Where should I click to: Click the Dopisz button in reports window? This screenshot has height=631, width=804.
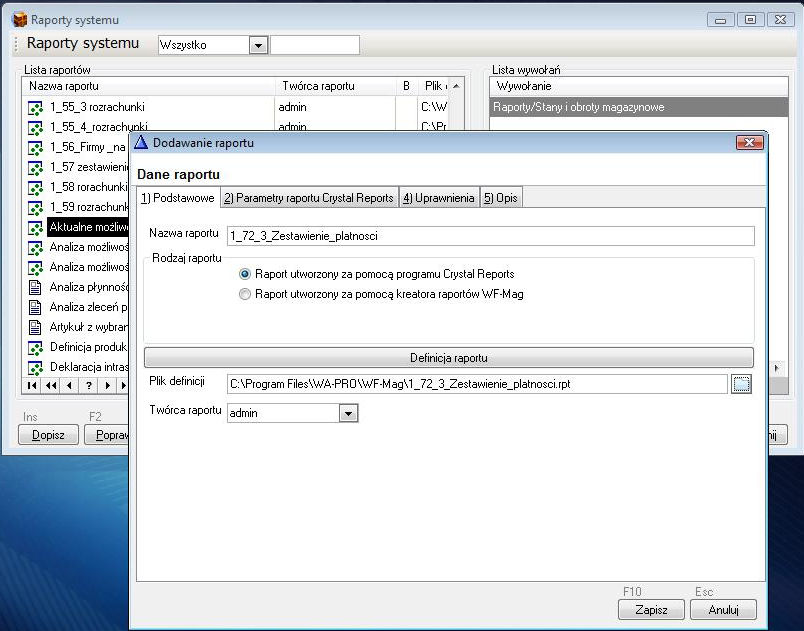48,435
